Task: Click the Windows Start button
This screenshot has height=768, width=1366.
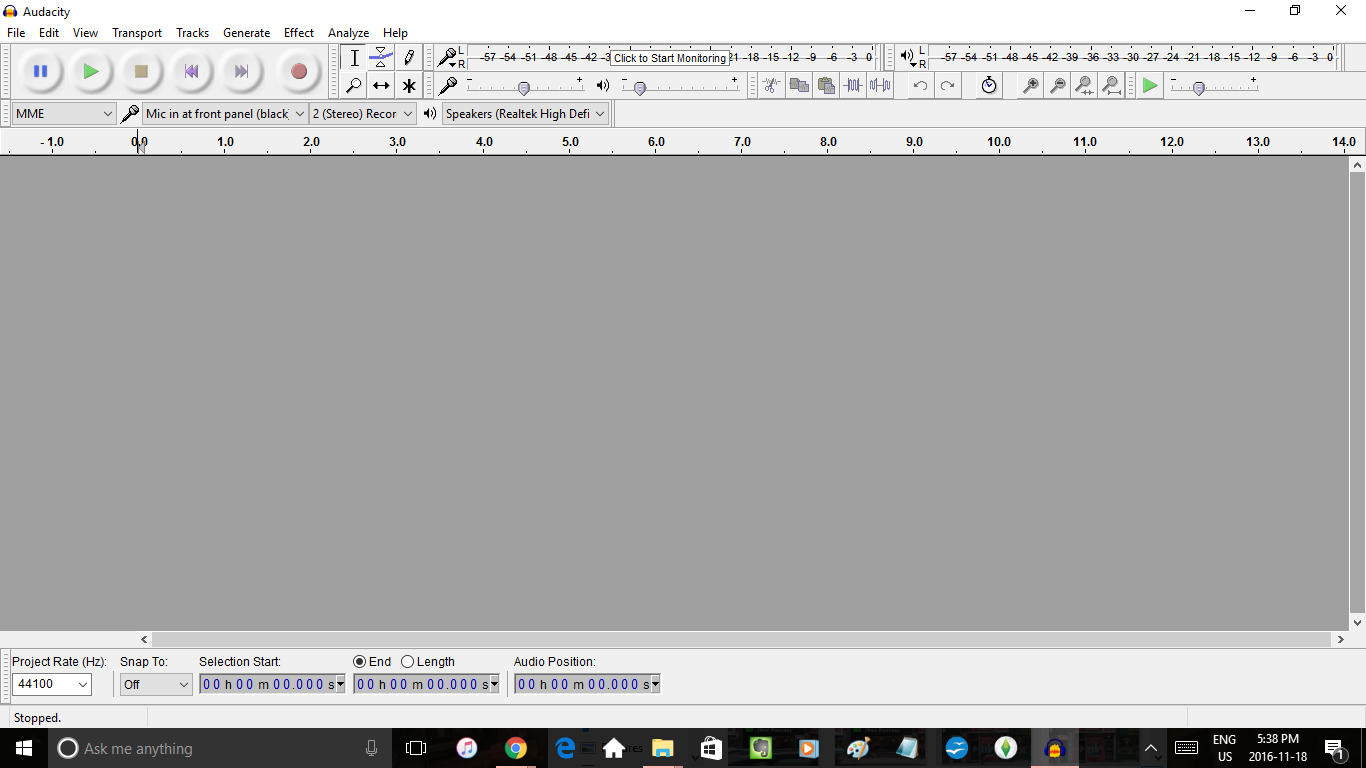Action: [x=24, y=748]
